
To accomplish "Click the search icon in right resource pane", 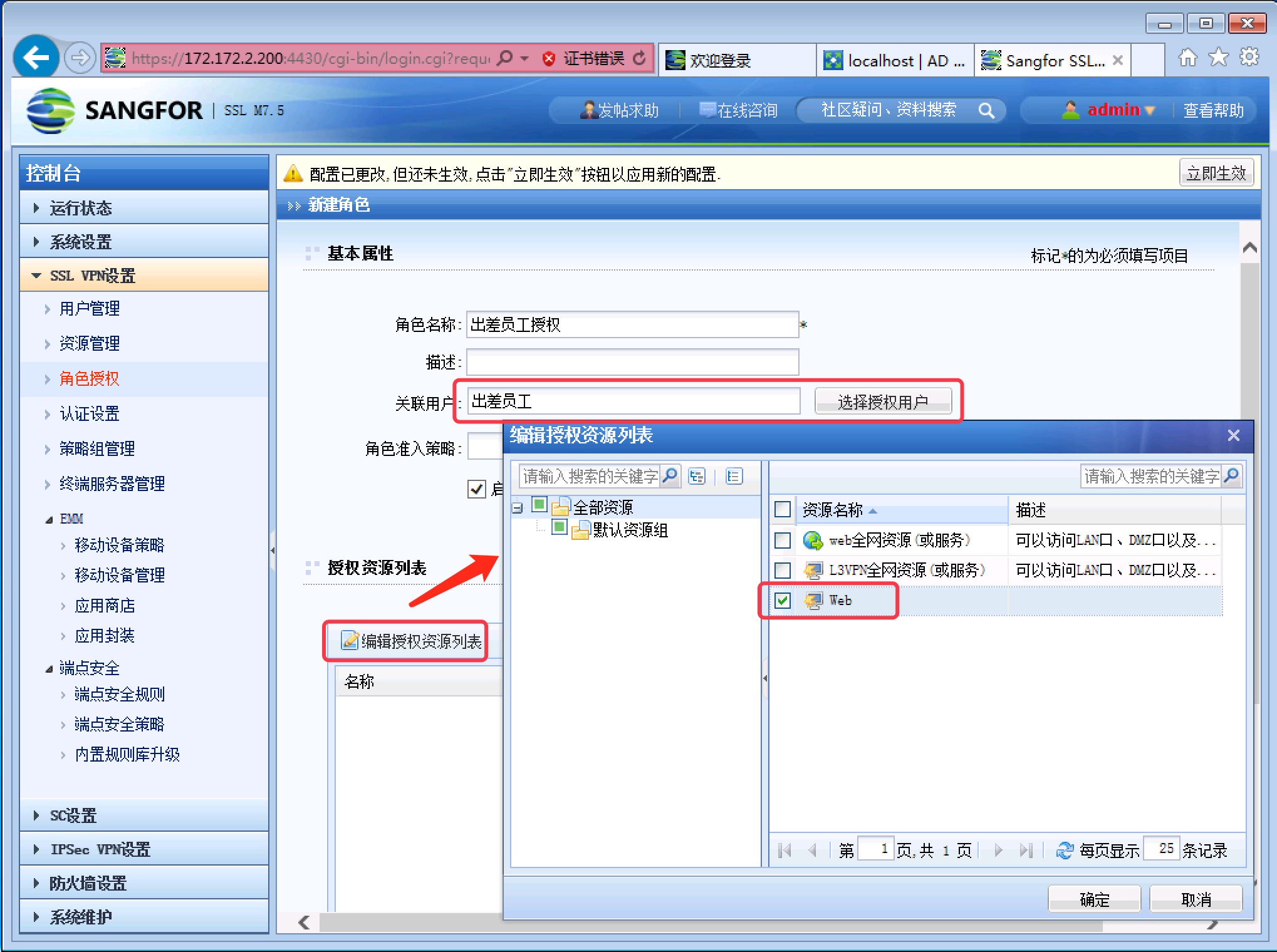I will (1231, 476).
